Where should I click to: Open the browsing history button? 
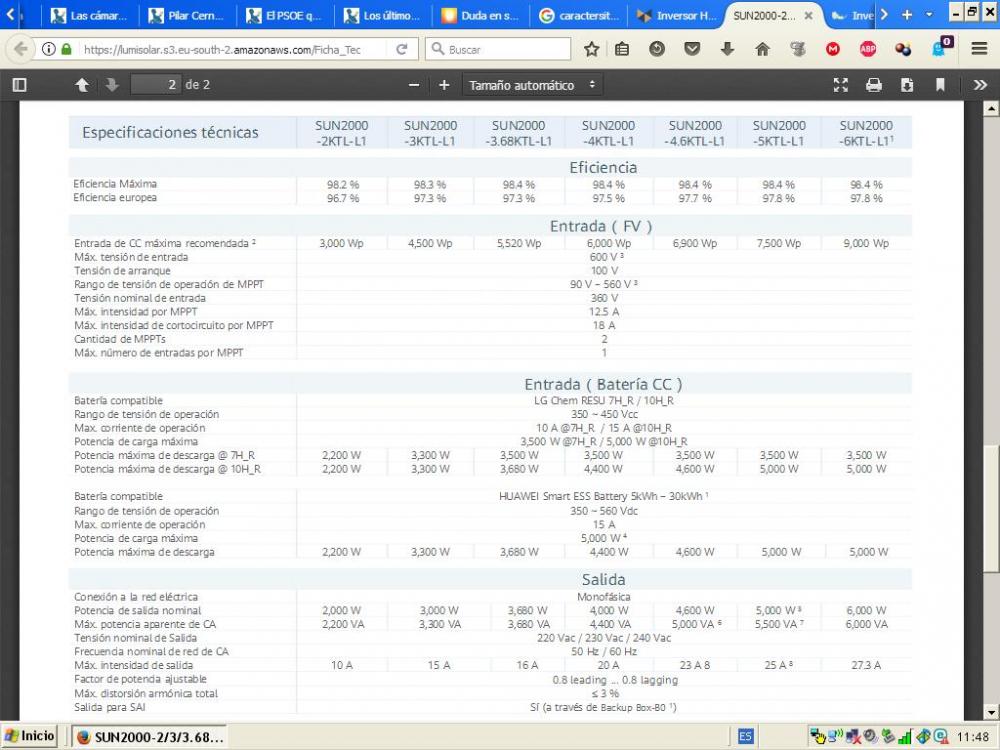[657, 48]
